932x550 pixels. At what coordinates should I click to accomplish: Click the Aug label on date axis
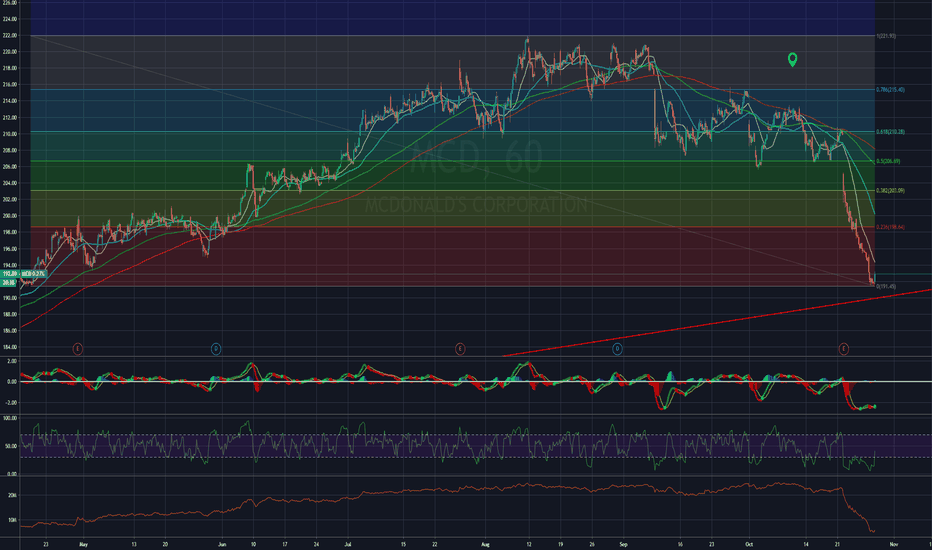pos(486,544)
